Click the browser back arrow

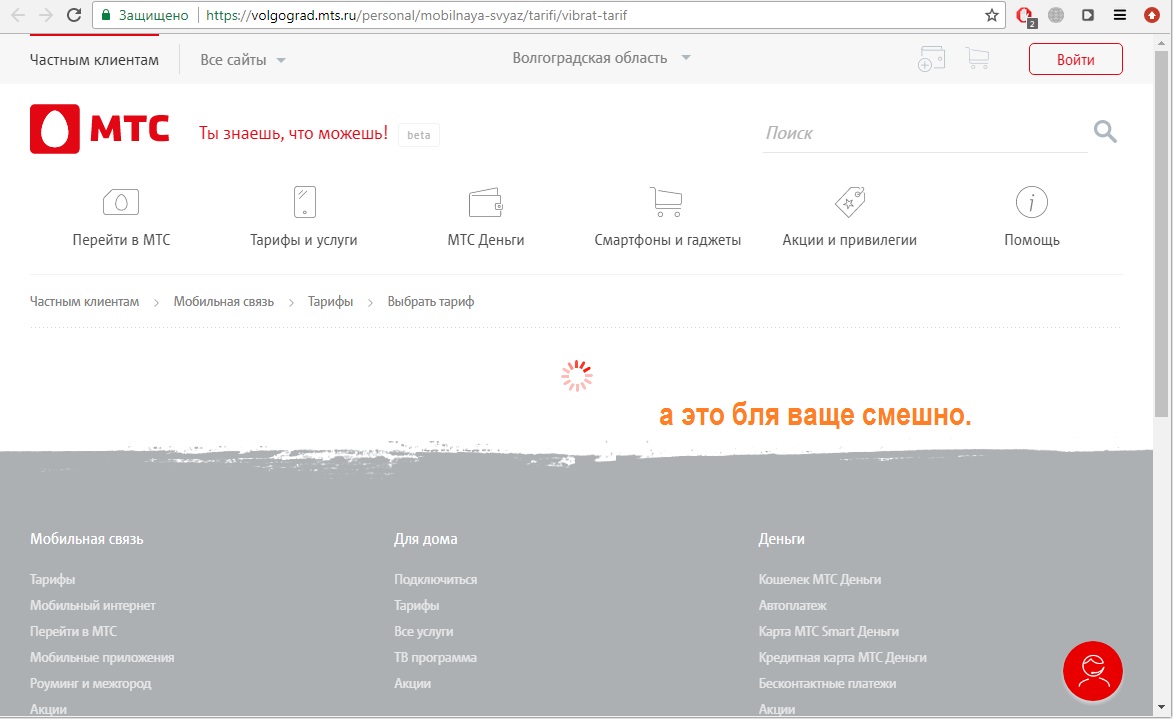tap(18, 15)
